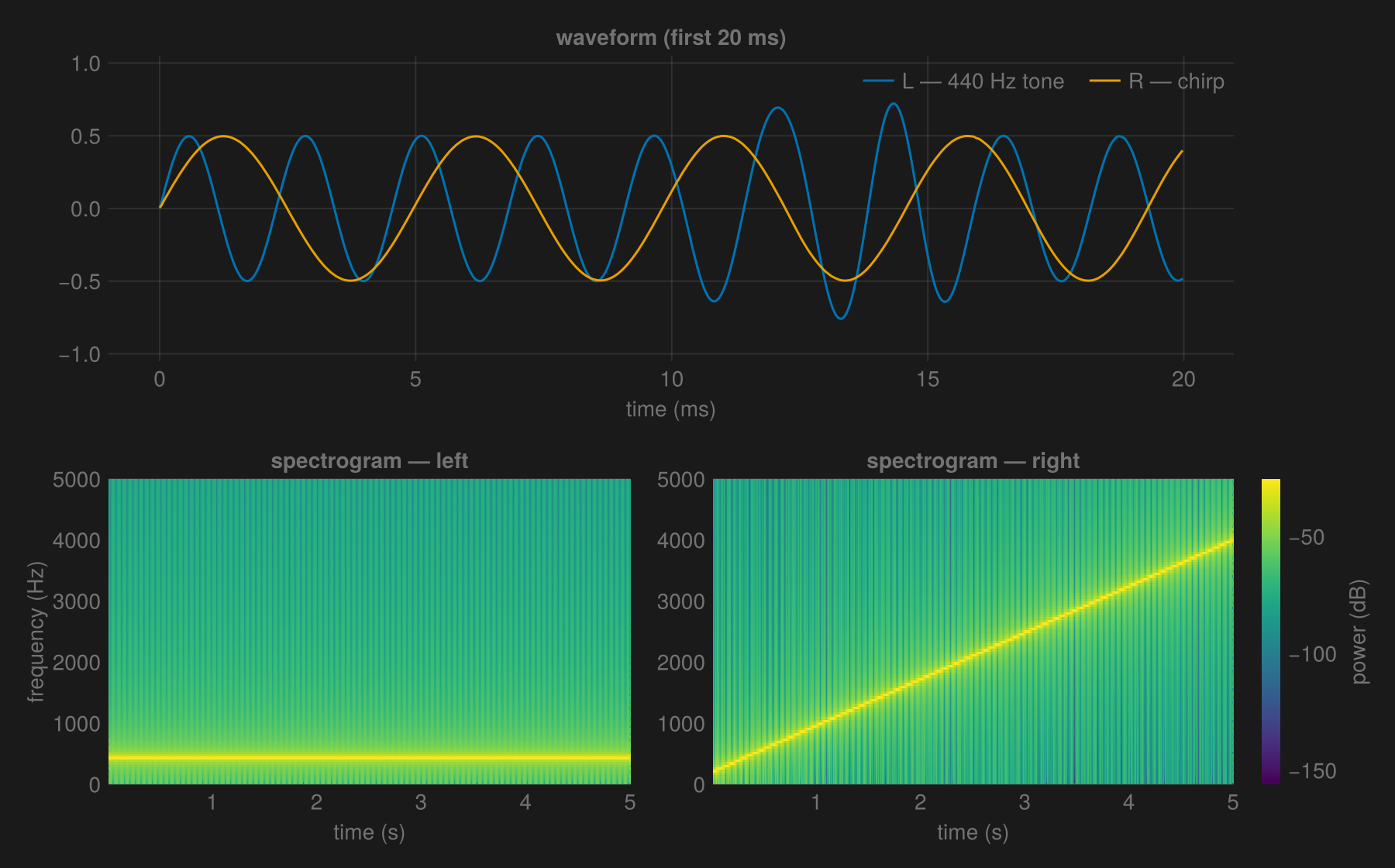
Task: Click the L — 440 Hz tone legend entry
Action: (x=963, y=81)
